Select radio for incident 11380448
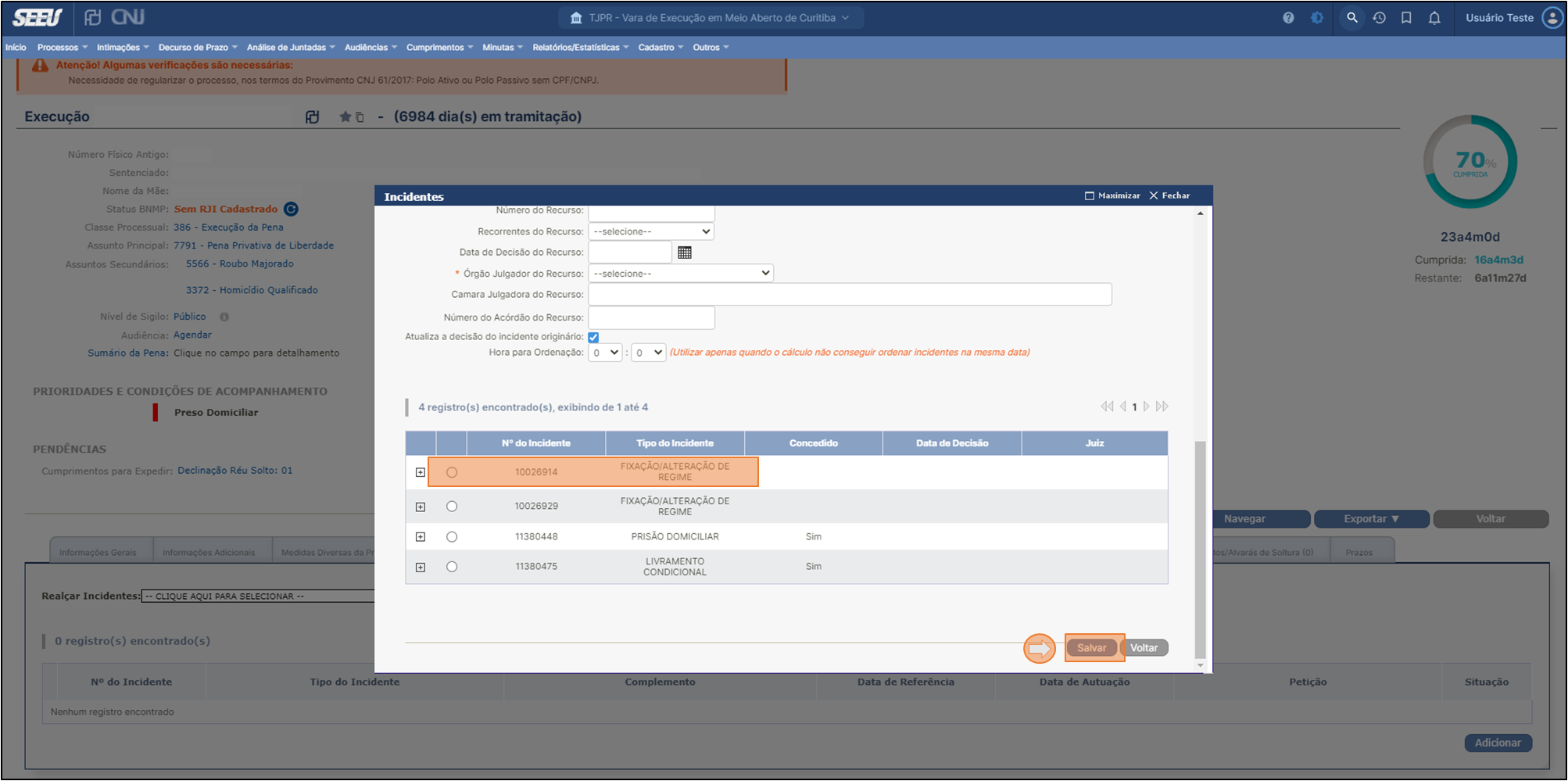Screen dimensions: 1568x781 [452, 537]
